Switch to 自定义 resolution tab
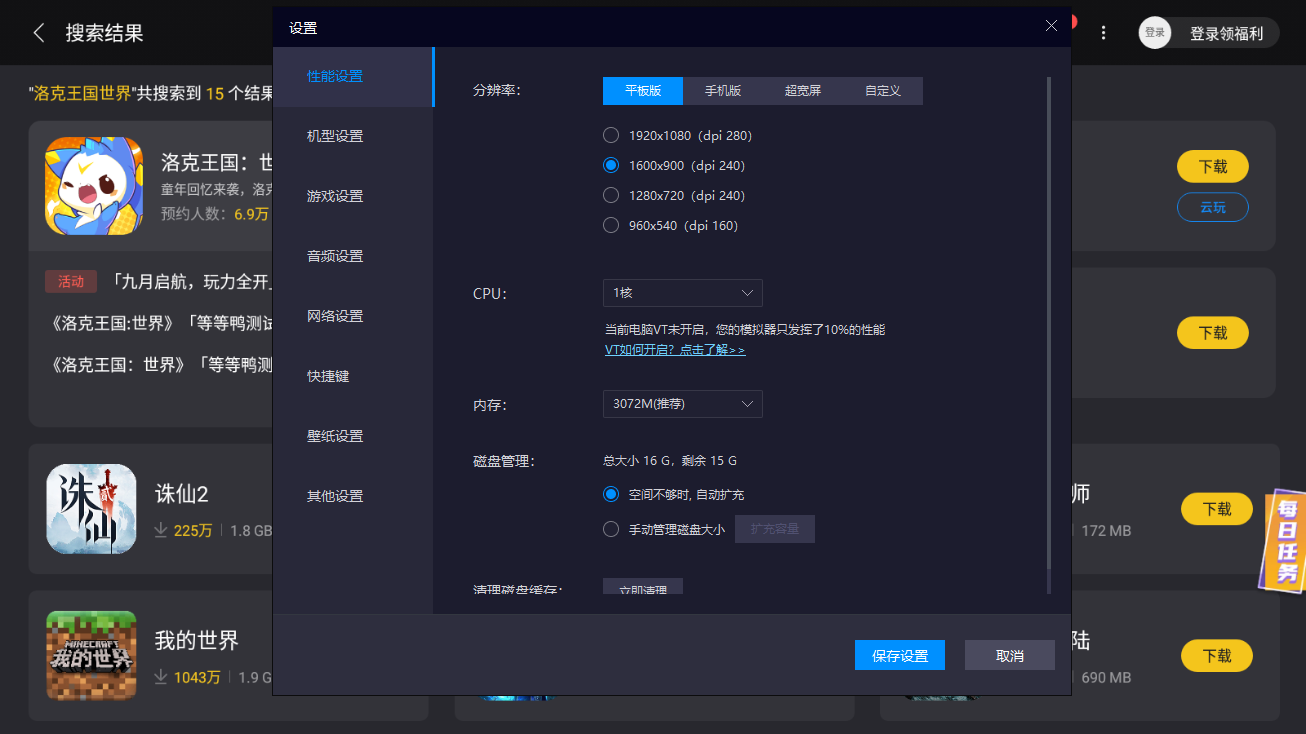The image size is (1306, 734). coord(883,90)
